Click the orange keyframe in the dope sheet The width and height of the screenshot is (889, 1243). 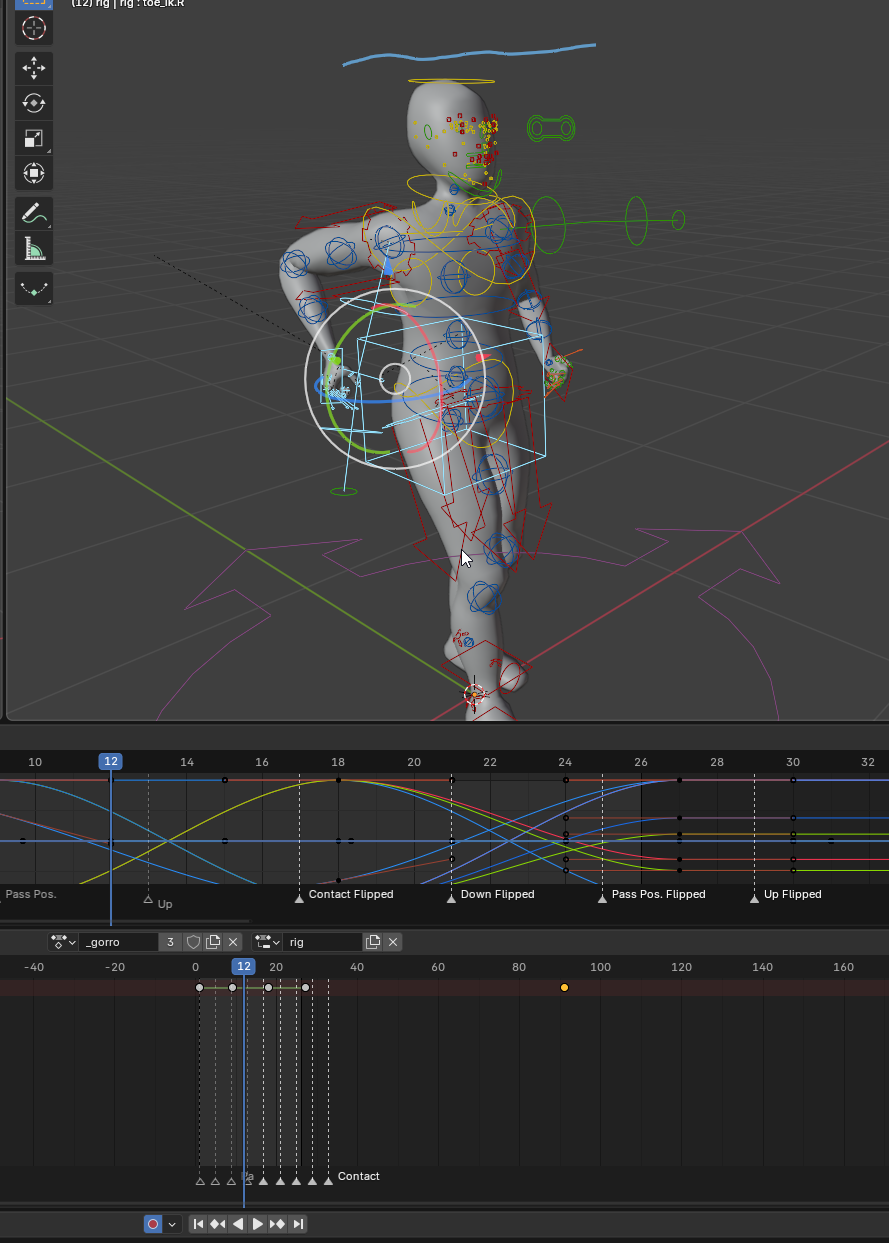coord(564,988)
